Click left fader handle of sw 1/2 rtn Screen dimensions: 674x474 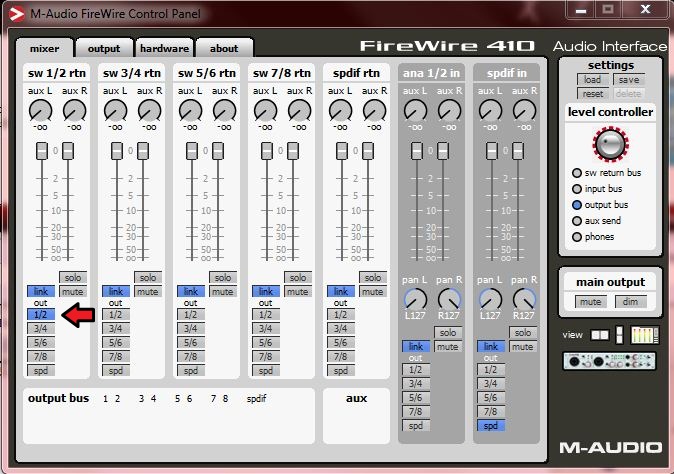coord(42,151)
